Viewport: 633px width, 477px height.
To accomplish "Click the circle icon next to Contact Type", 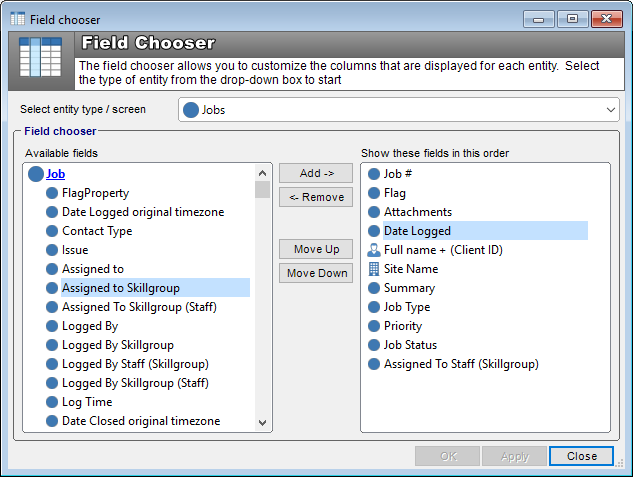I will (x=52, y=231).
